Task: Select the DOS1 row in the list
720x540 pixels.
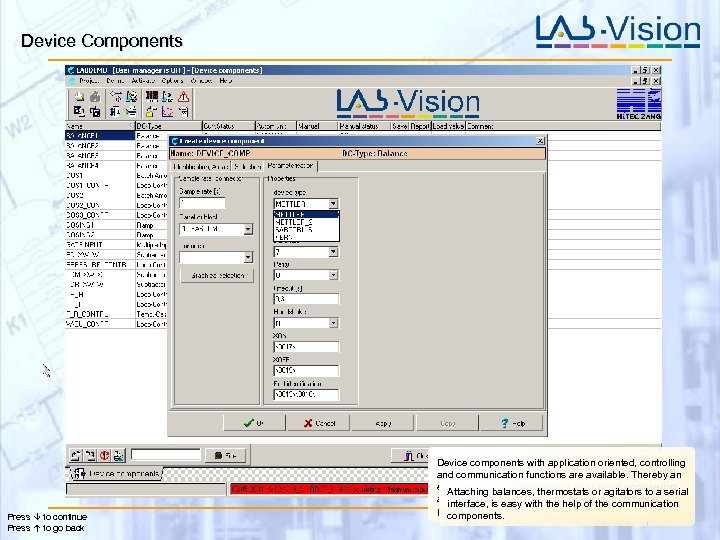Action: click(100, 175)
